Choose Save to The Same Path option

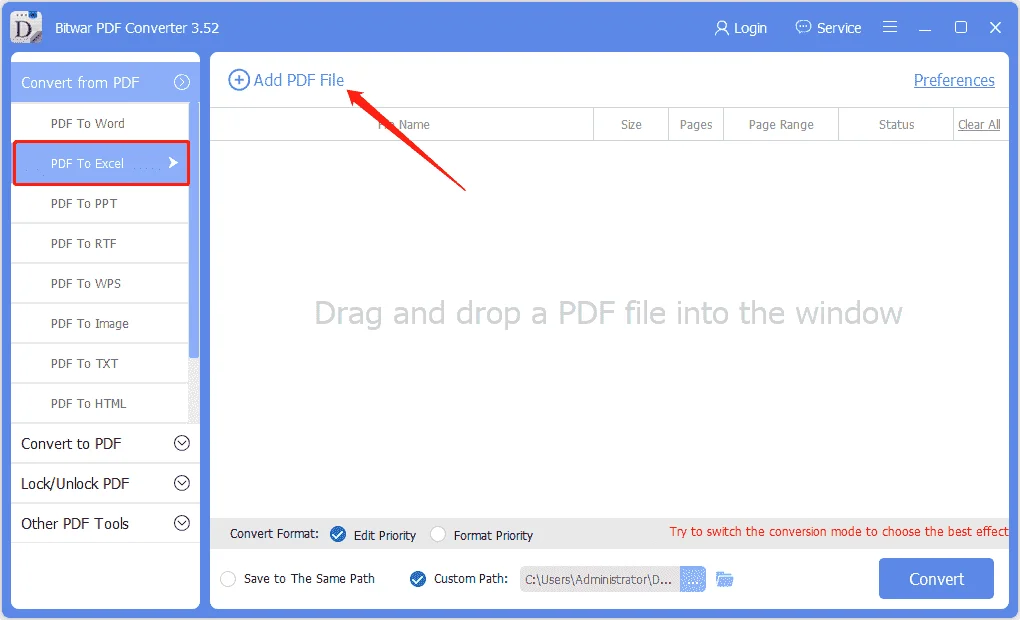click(228, 579)
